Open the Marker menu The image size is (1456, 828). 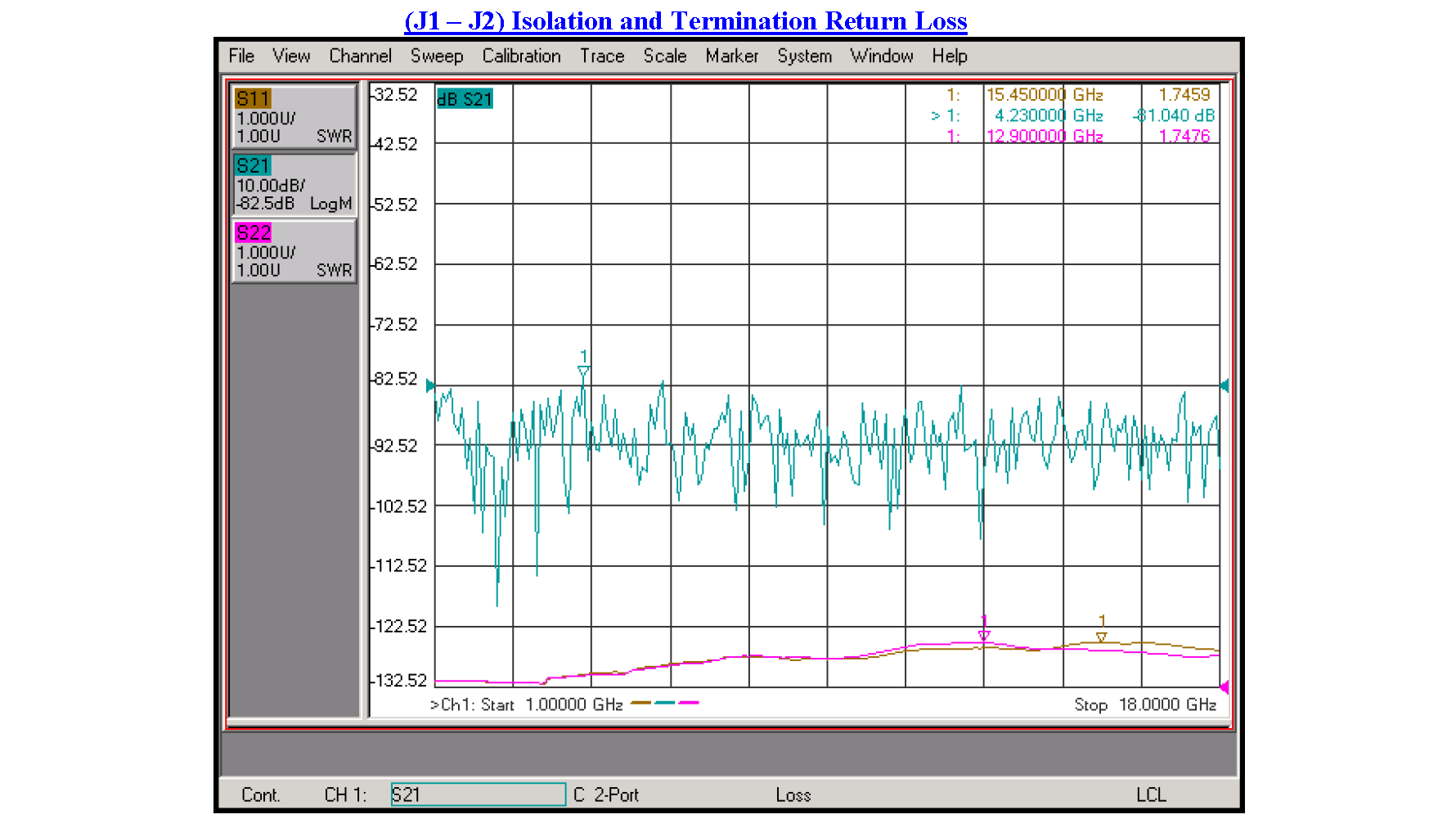(x=731, y=56)
